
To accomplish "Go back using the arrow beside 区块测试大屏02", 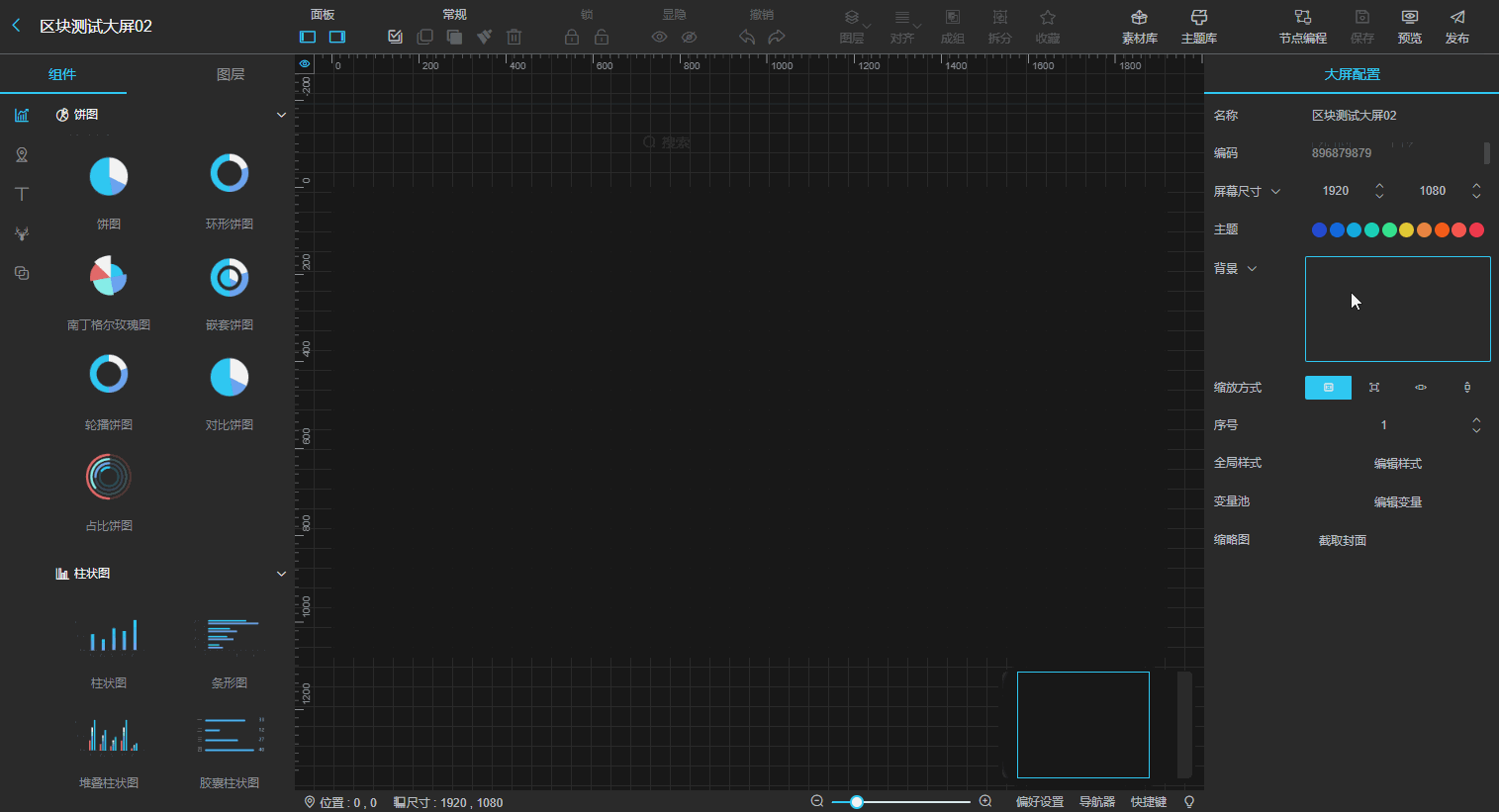I will [16, 26].
